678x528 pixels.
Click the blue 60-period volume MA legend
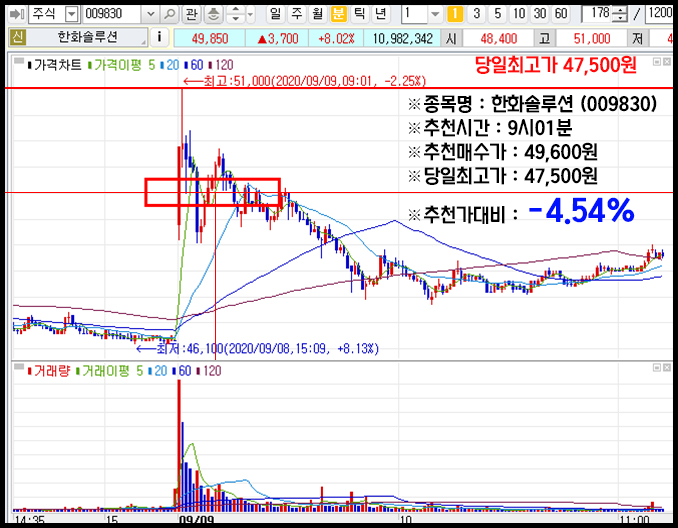click(182, 371)
